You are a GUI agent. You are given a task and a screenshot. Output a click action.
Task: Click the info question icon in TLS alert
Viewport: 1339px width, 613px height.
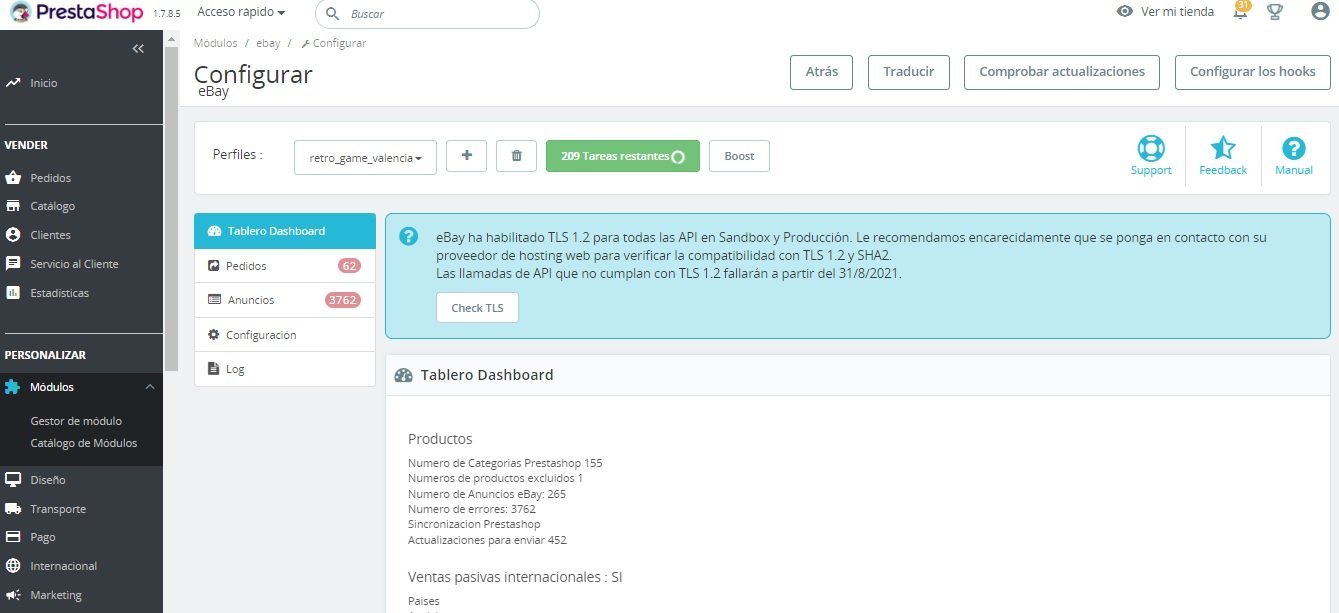408,237
